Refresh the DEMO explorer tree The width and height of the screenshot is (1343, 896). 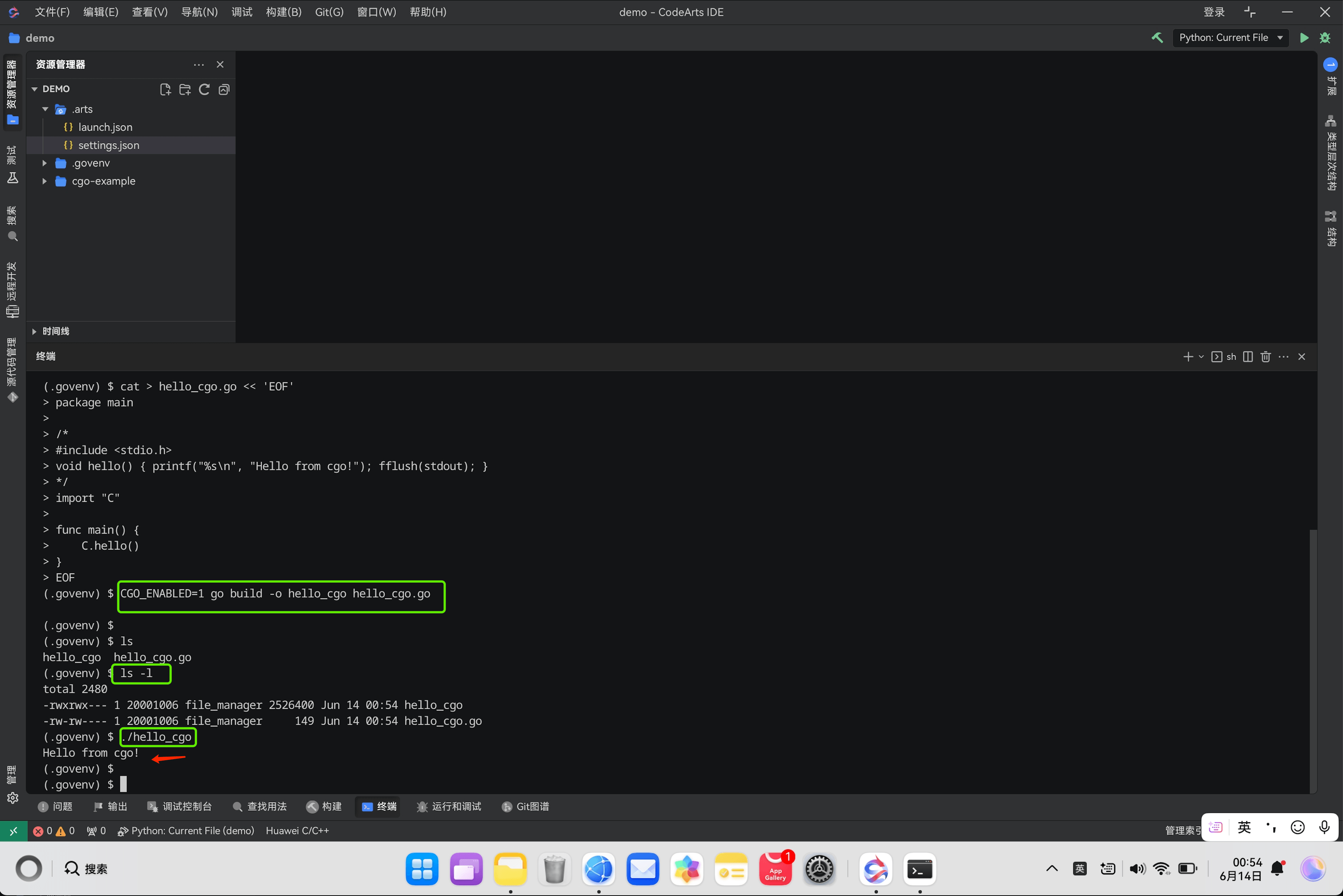204,89
